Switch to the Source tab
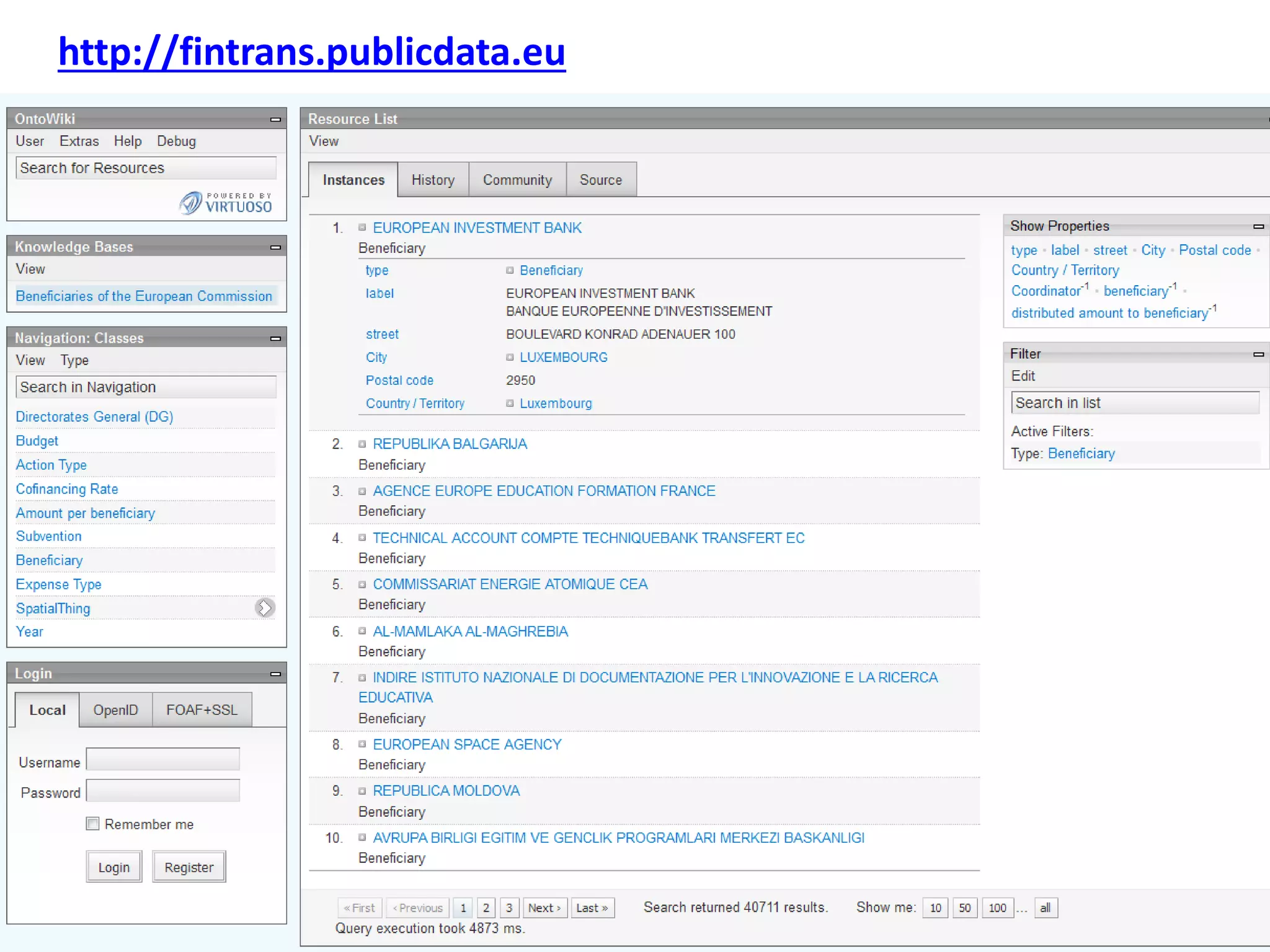 pyautogui.click(x=601, y=180)
